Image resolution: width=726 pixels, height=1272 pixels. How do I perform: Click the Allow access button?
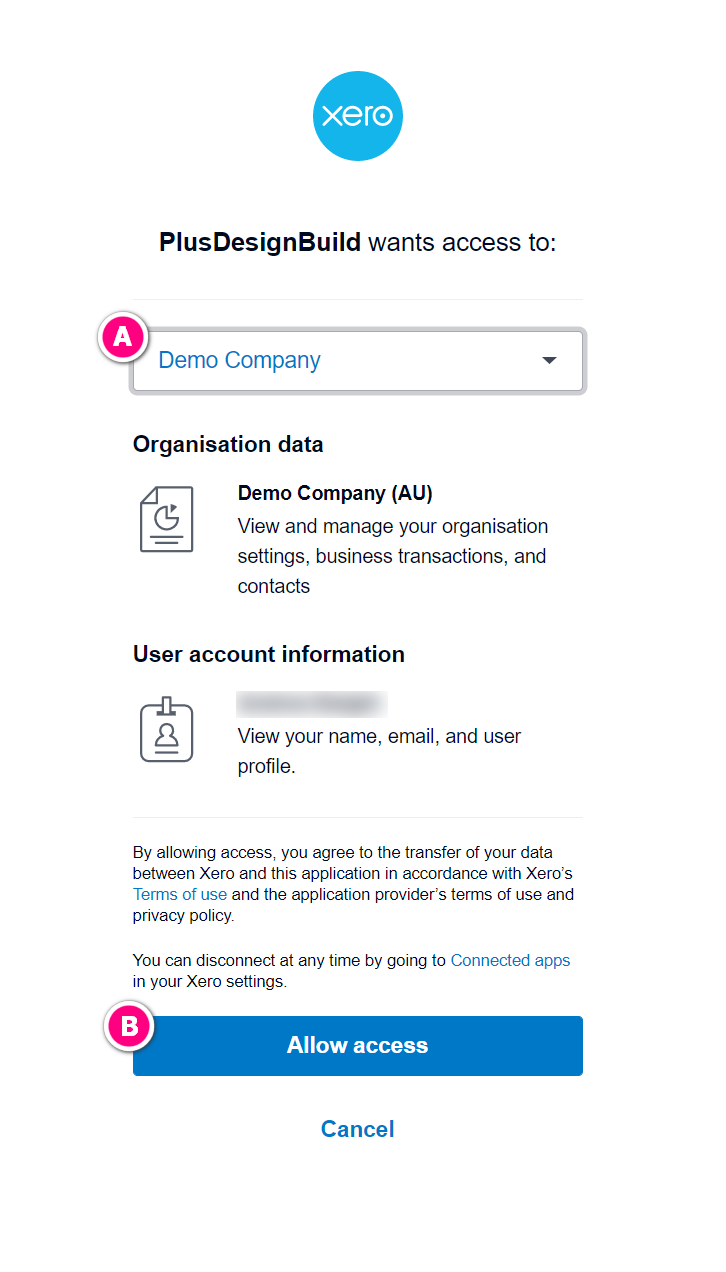point(358,1046)
